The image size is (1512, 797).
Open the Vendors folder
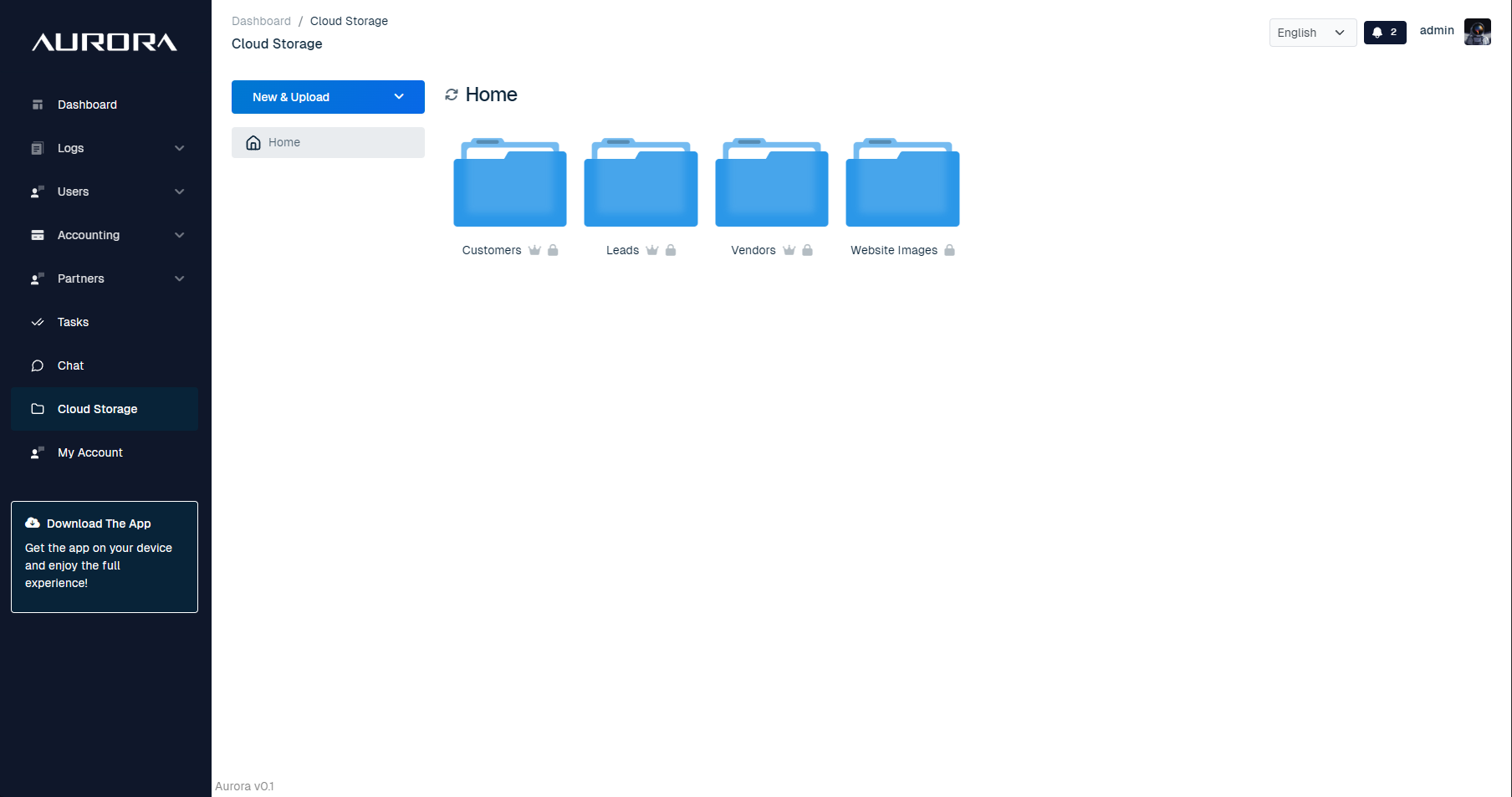[771, 184]
